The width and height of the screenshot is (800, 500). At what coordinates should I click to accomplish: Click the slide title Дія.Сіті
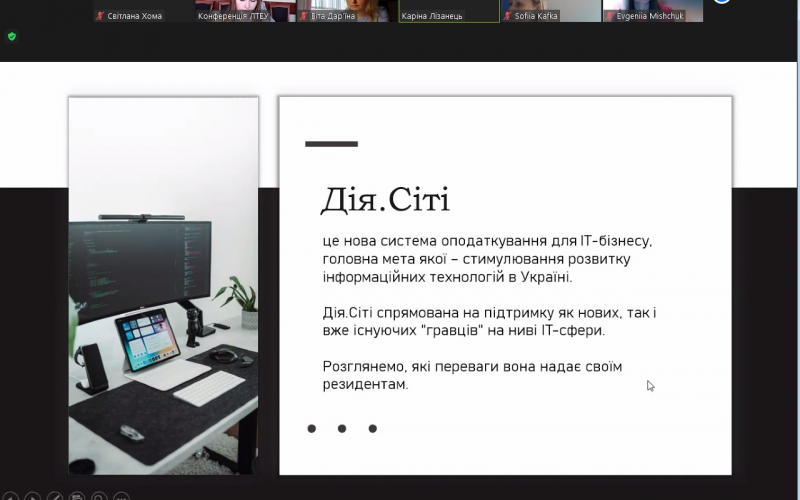coord(385,199)
